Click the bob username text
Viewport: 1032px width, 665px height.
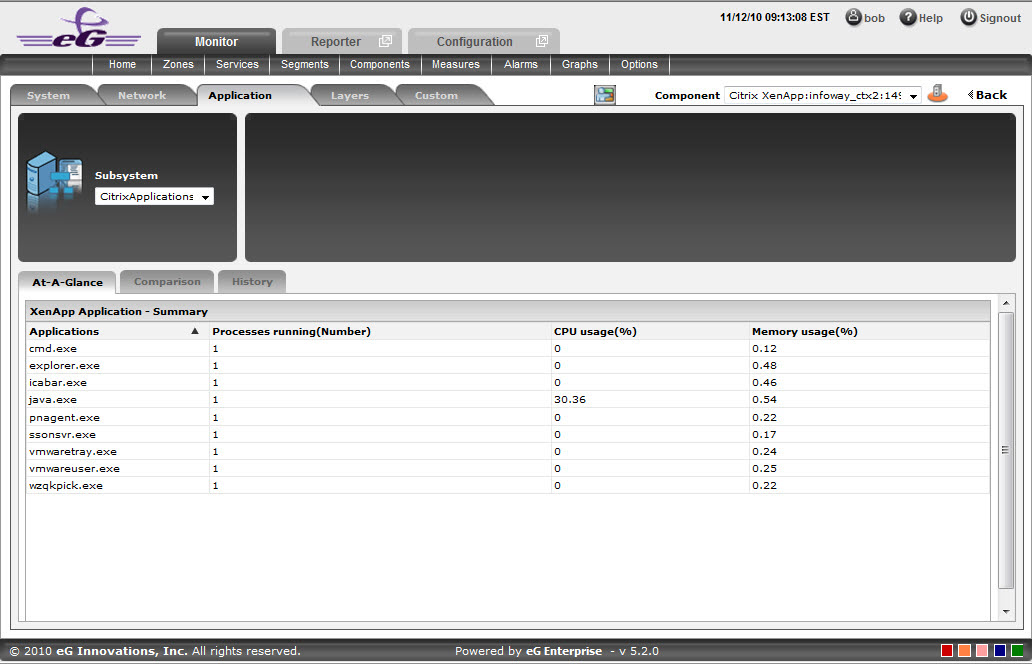tap(874, 18)
